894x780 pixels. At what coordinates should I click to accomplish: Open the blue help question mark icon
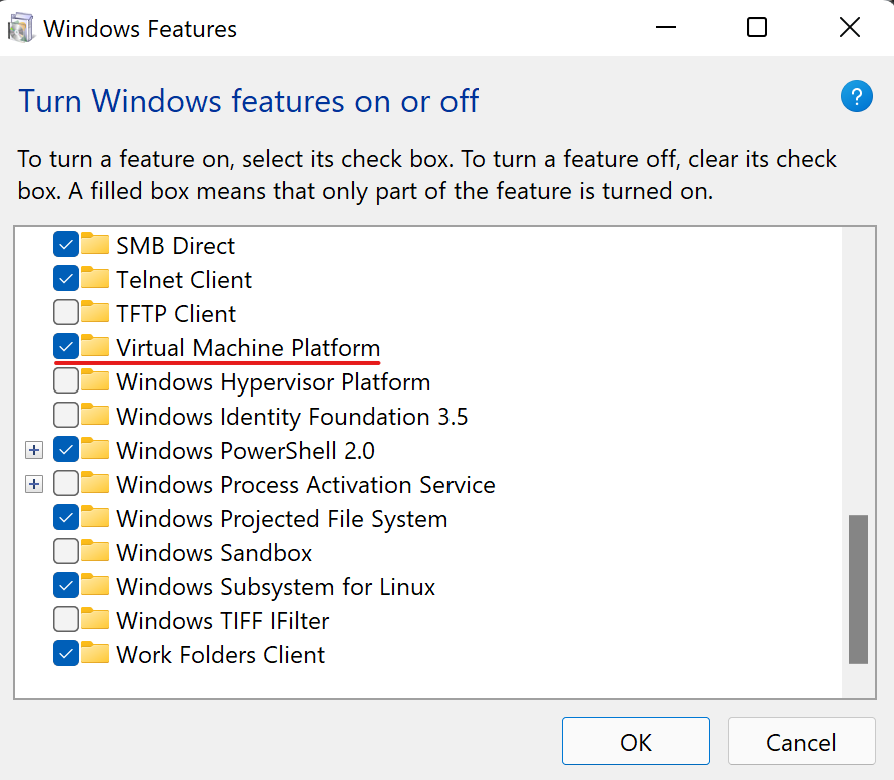coord(856,96)
